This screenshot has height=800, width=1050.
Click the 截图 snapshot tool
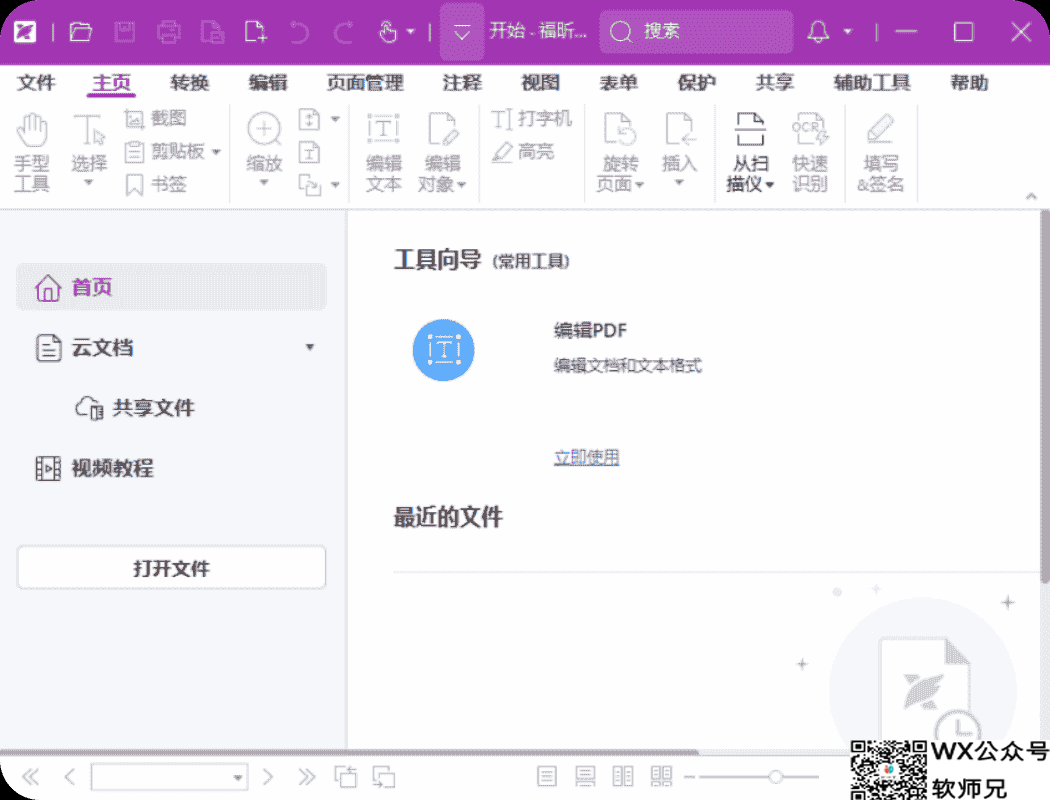pyautogui.click(x=156, y=118)
